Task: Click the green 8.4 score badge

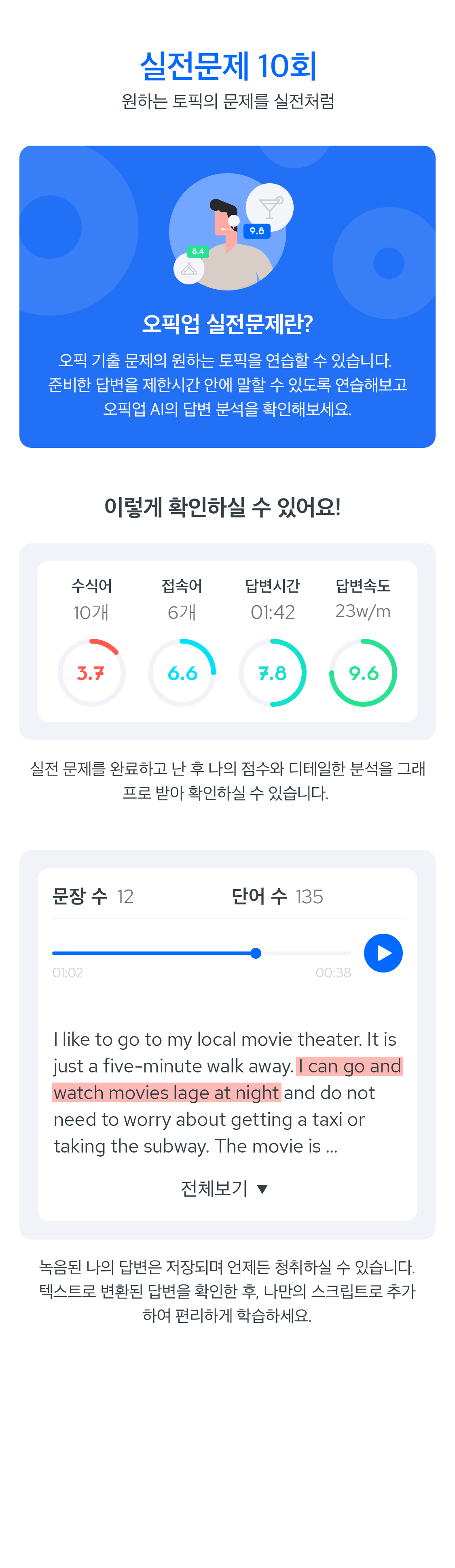Action: point(198,251)
